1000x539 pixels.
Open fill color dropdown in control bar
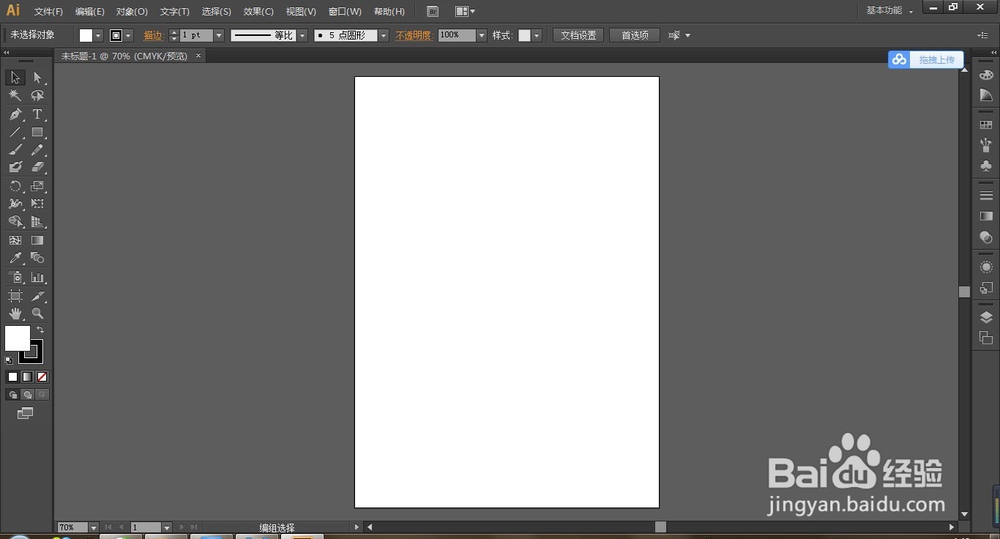pyautogui.click(x=98, y=36)
